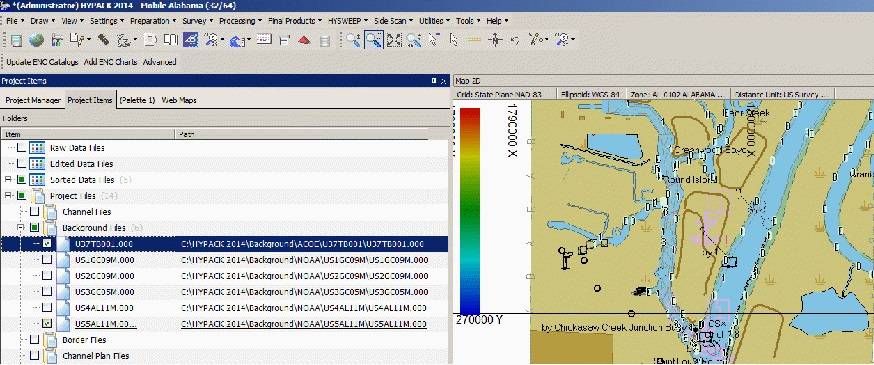874x365 pixels.
Task: Enable the US1GC09M.000 chart checkbox
Action: click(x=47, y=260)
